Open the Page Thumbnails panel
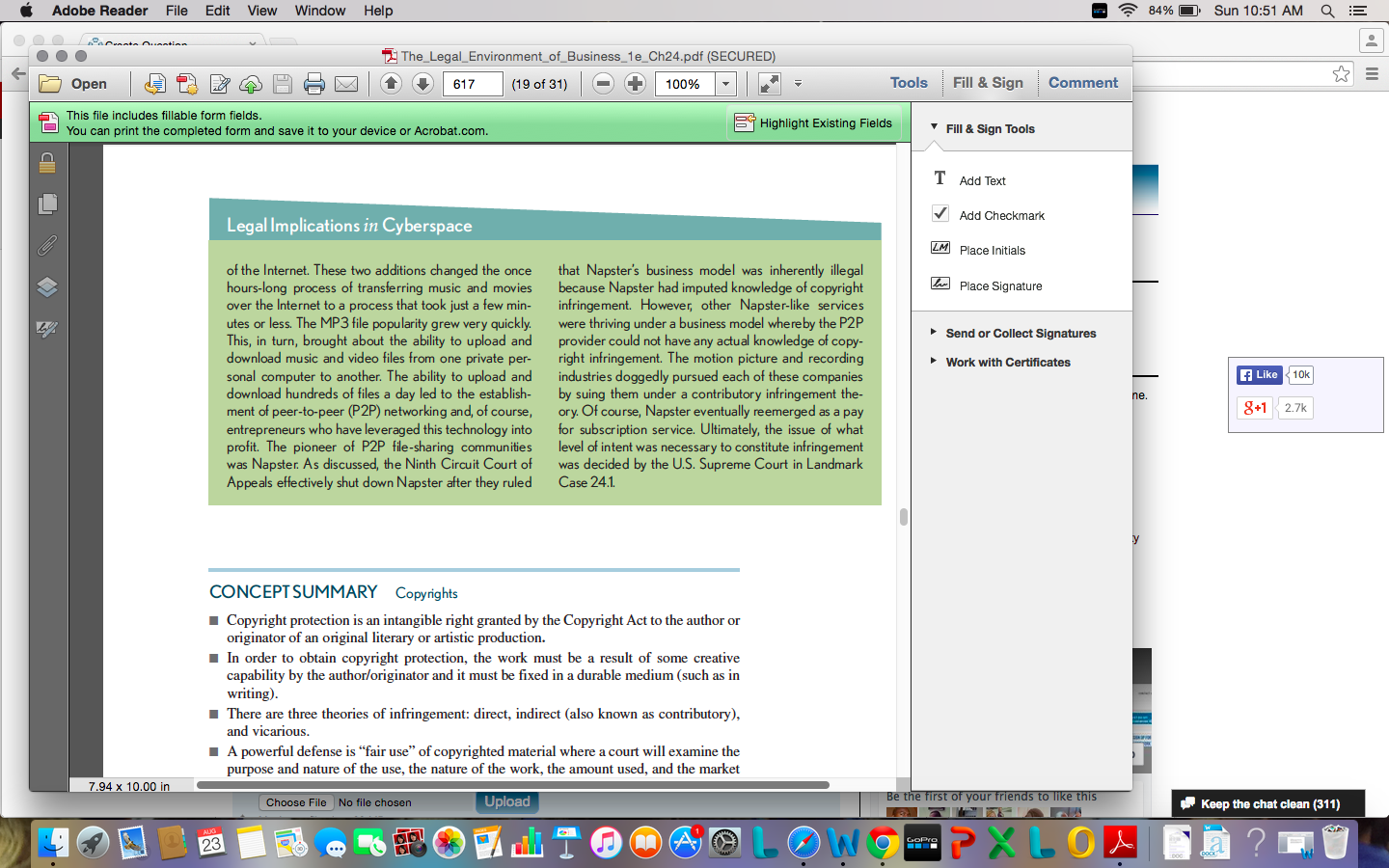Image resolution: width=1389 pixels, height=868 pixels. click(46, 204)
